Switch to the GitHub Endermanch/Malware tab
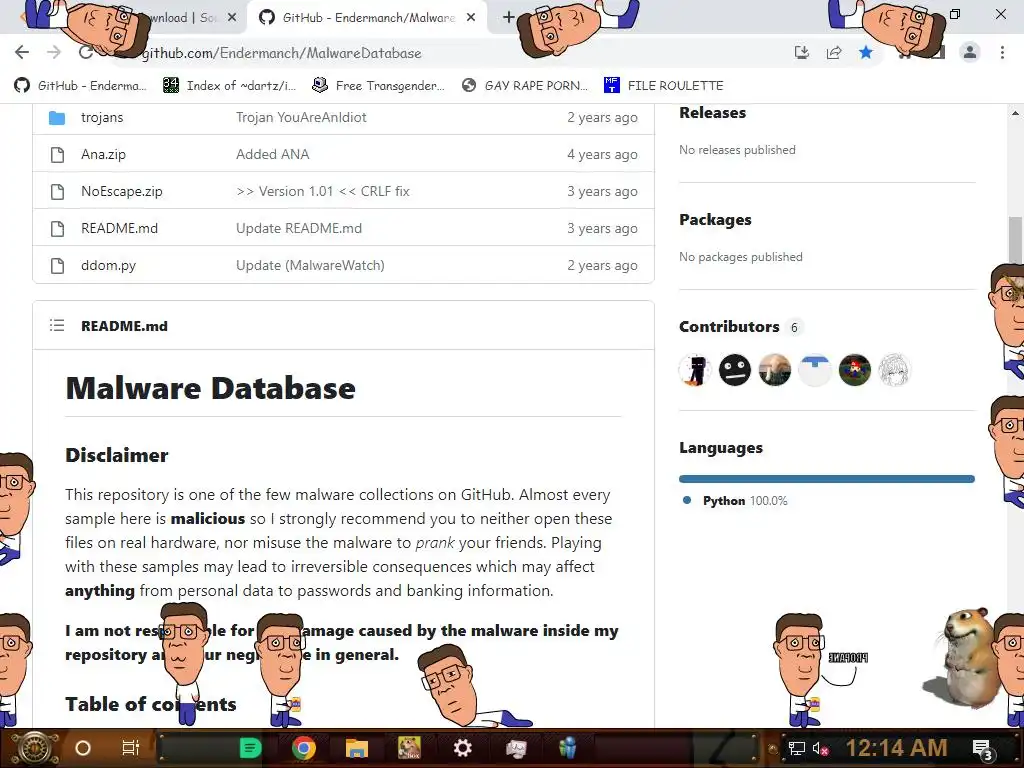This screenshot has width=1024, height=768. 367,18
